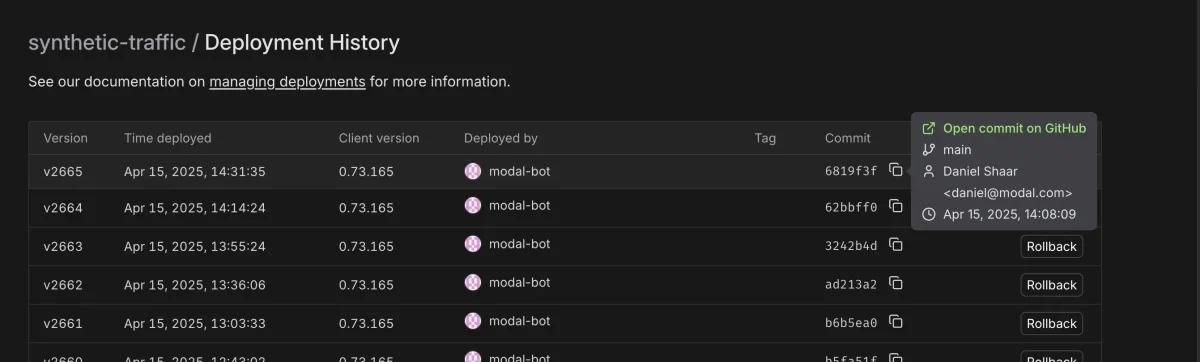
Task: Select version v2665 cell
Action: pyautogui.click(x=63, y=171)
